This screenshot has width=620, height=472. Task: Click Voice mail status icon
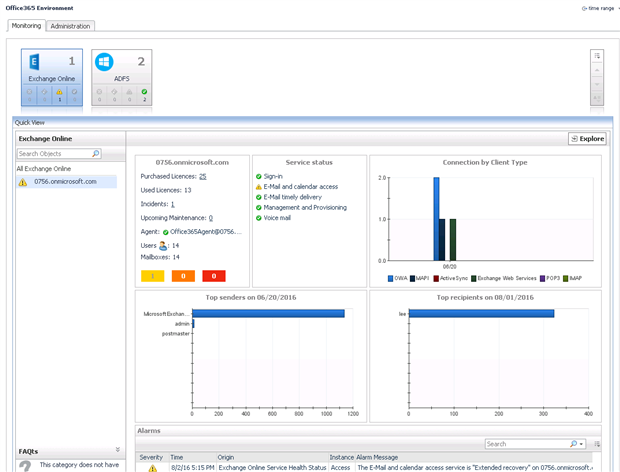pyautogui.click(x=259, y=218)
